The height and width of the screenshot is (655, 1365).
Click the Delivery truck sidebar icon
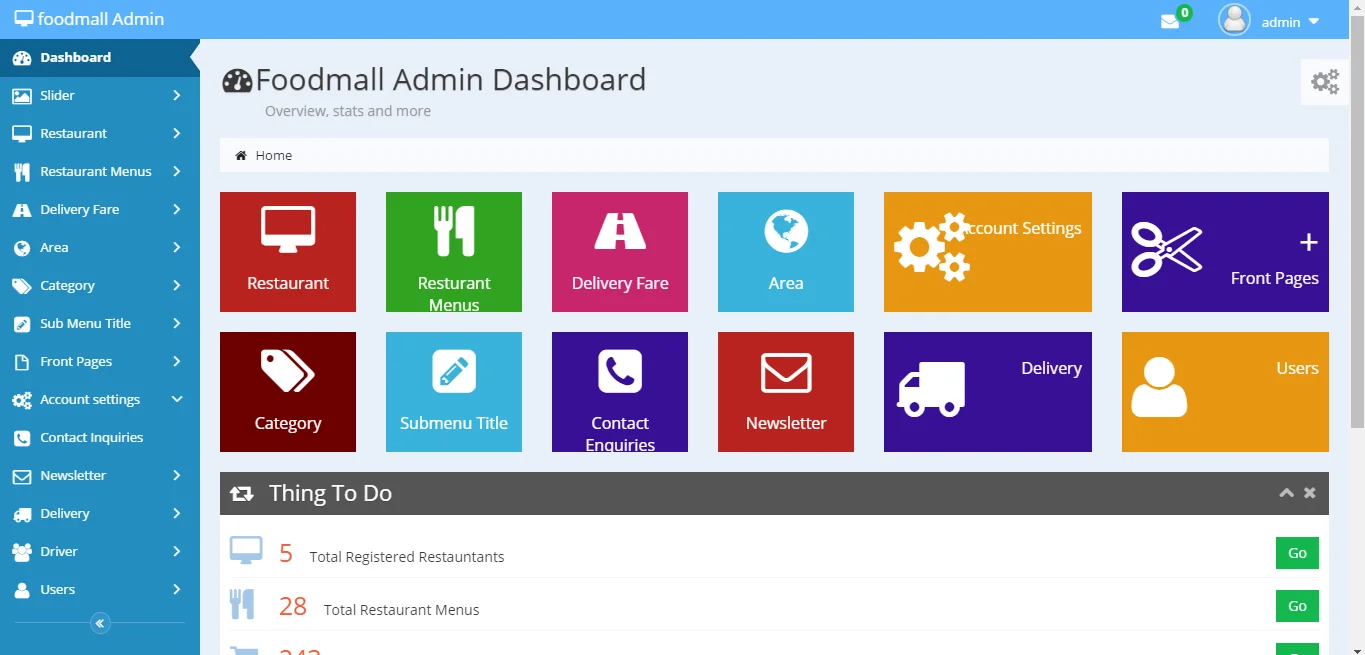(x=22, y=514)
